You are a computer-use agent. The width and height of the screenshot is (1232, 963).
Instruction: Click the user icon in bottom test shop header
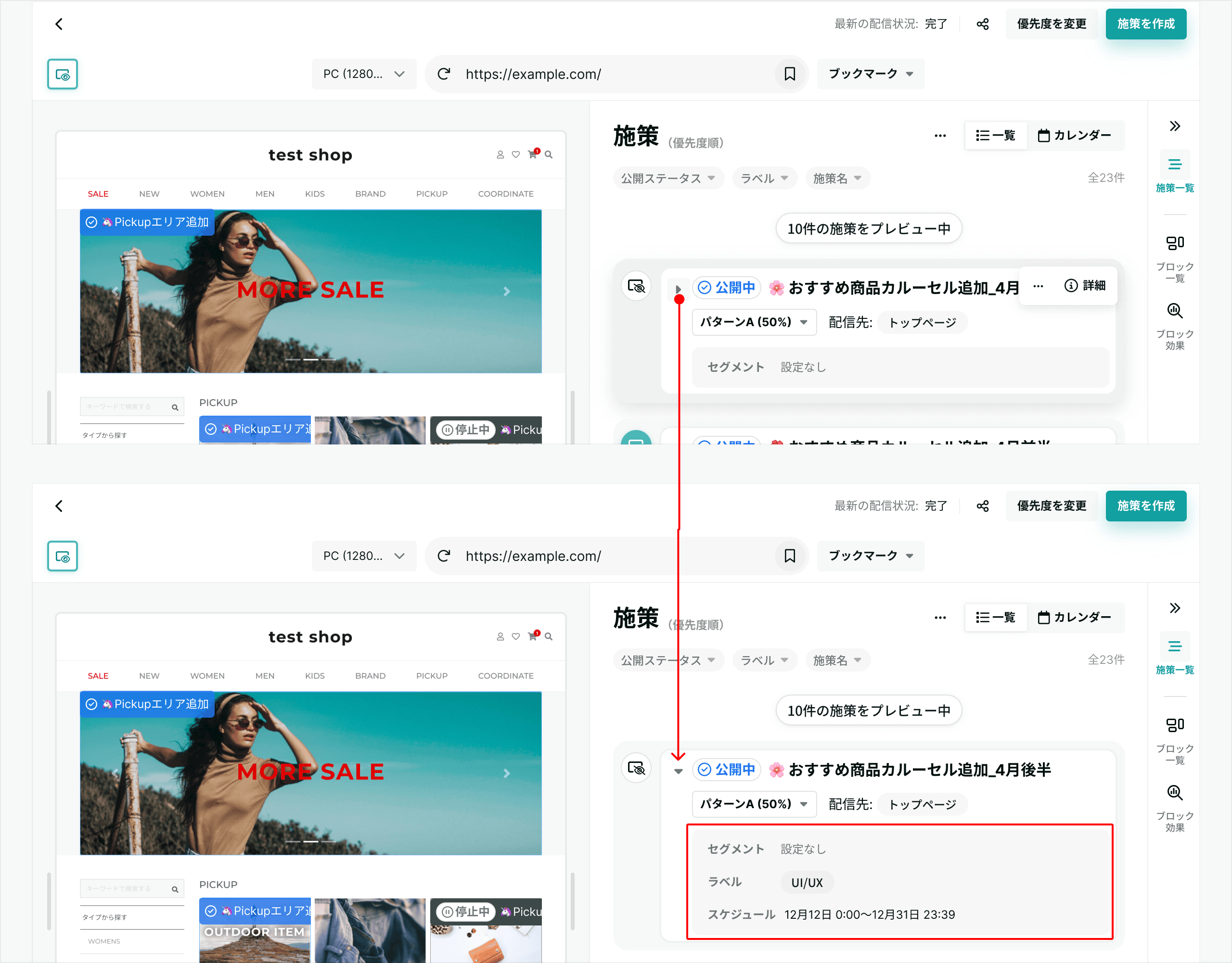coord(500,636)
